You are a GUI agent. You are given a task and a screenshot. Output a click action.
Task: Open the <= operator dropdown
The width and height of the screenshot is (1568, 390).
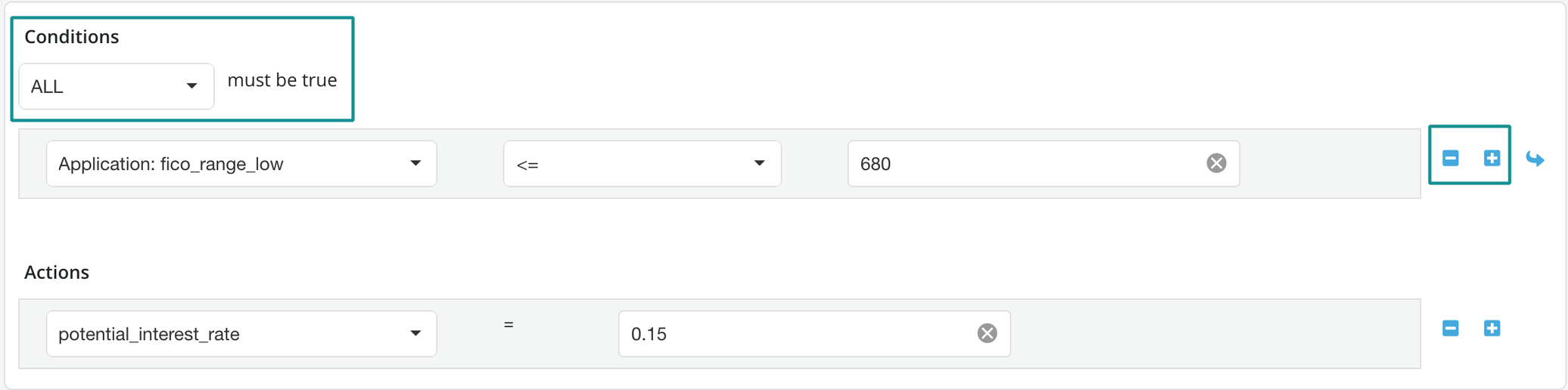tap(642, 164)
